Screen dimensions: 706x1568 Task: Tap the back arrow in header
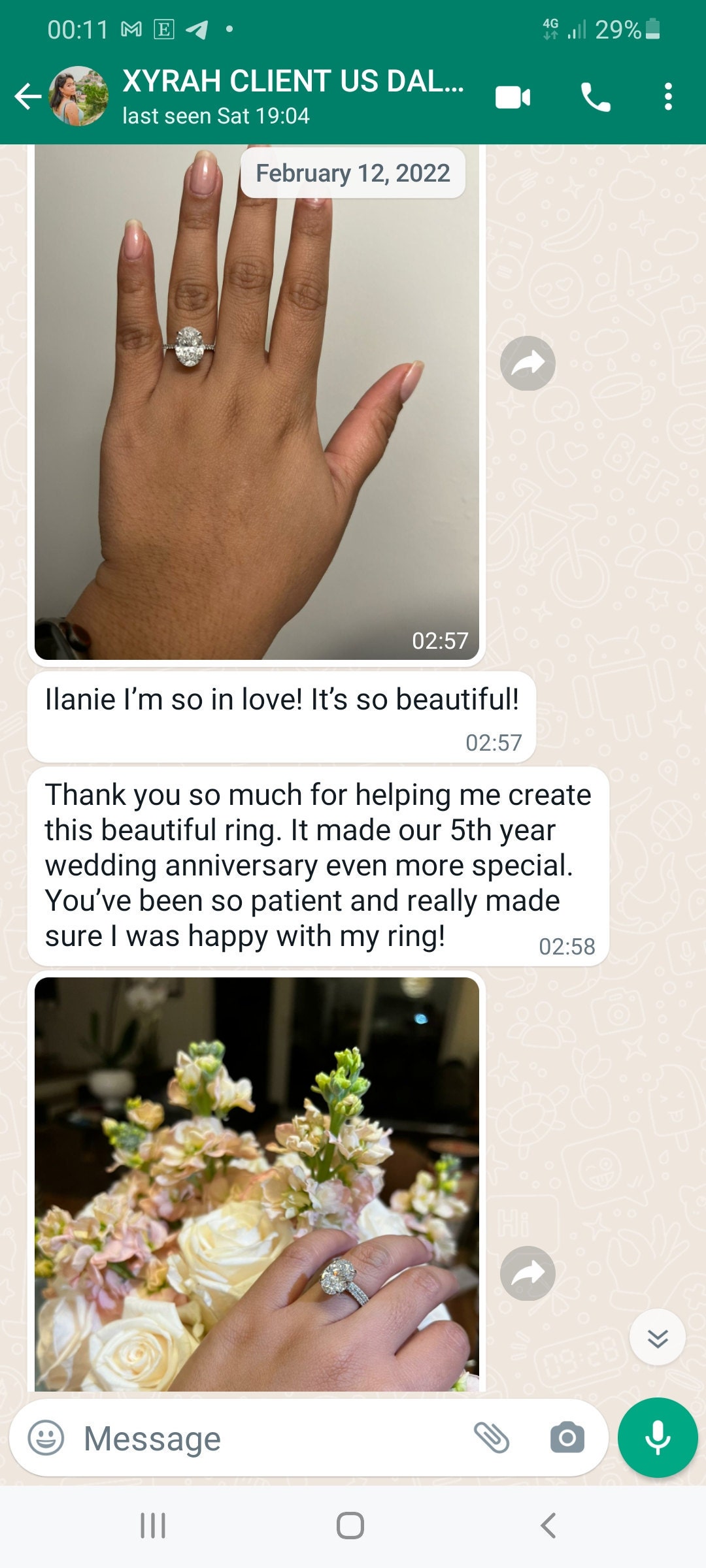(x=28, y=97)
